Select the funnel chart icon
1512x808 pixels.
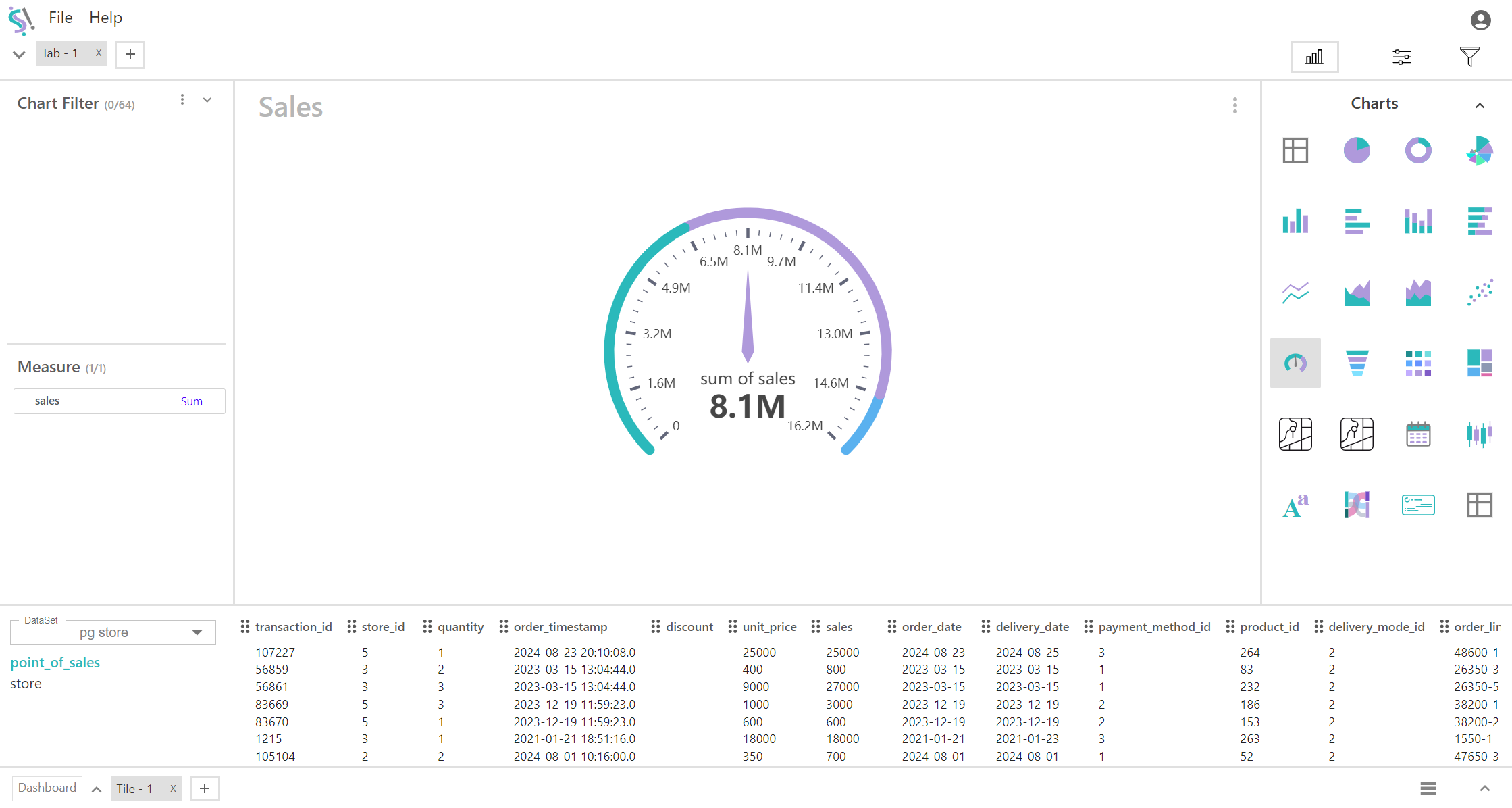pos(1357,363)
